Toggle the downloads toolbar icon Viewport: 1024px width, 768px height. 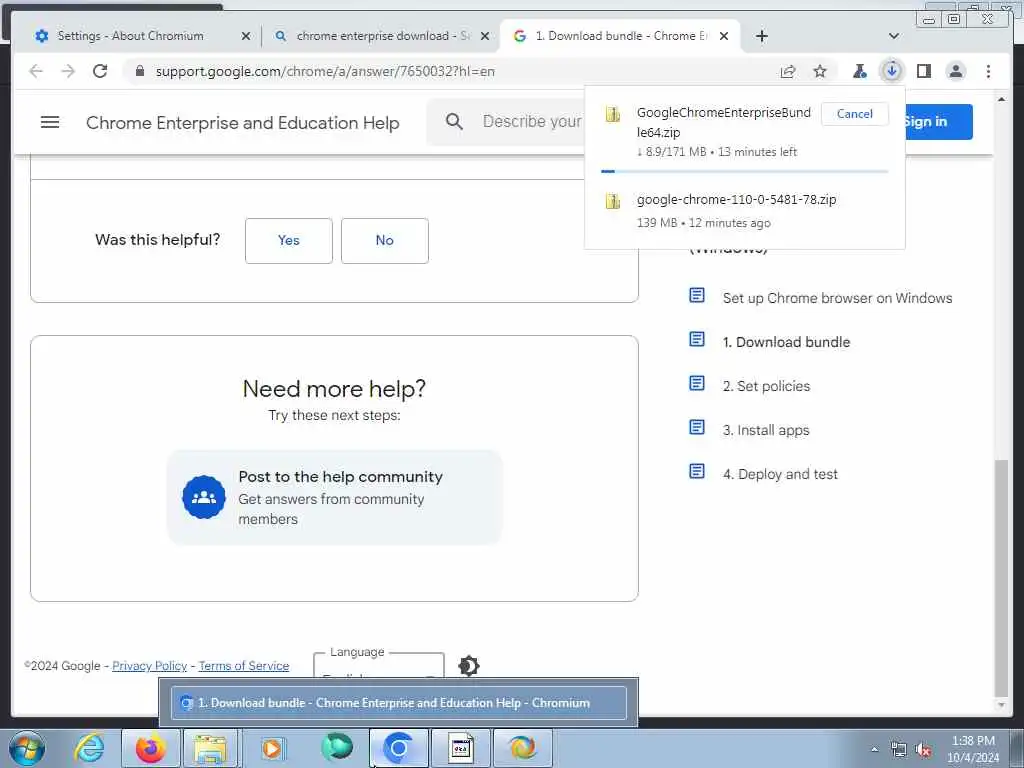(x=891, y=71)
